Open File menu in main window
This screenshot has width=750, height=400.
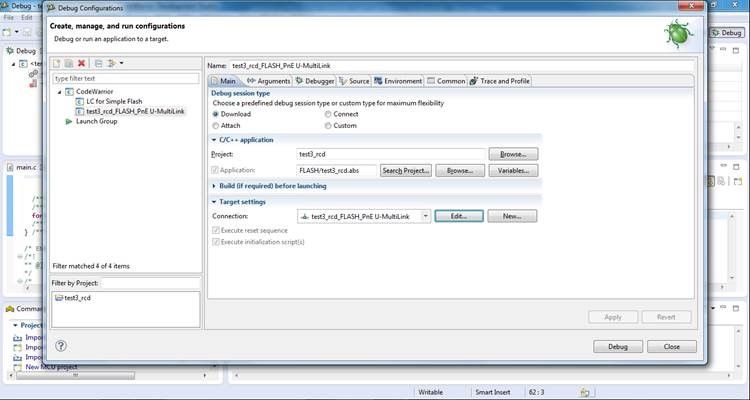(x=9, y=17)
